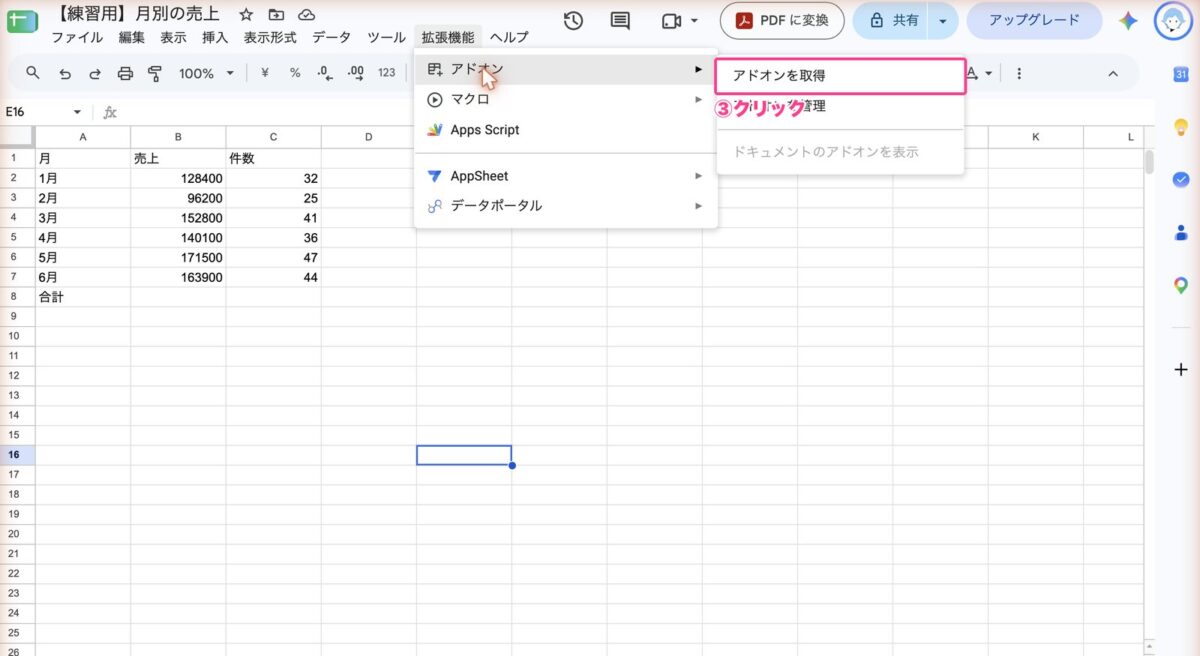The image size is (1200, 656).
Task: Decrease decimal places
Action: (324, 73)
